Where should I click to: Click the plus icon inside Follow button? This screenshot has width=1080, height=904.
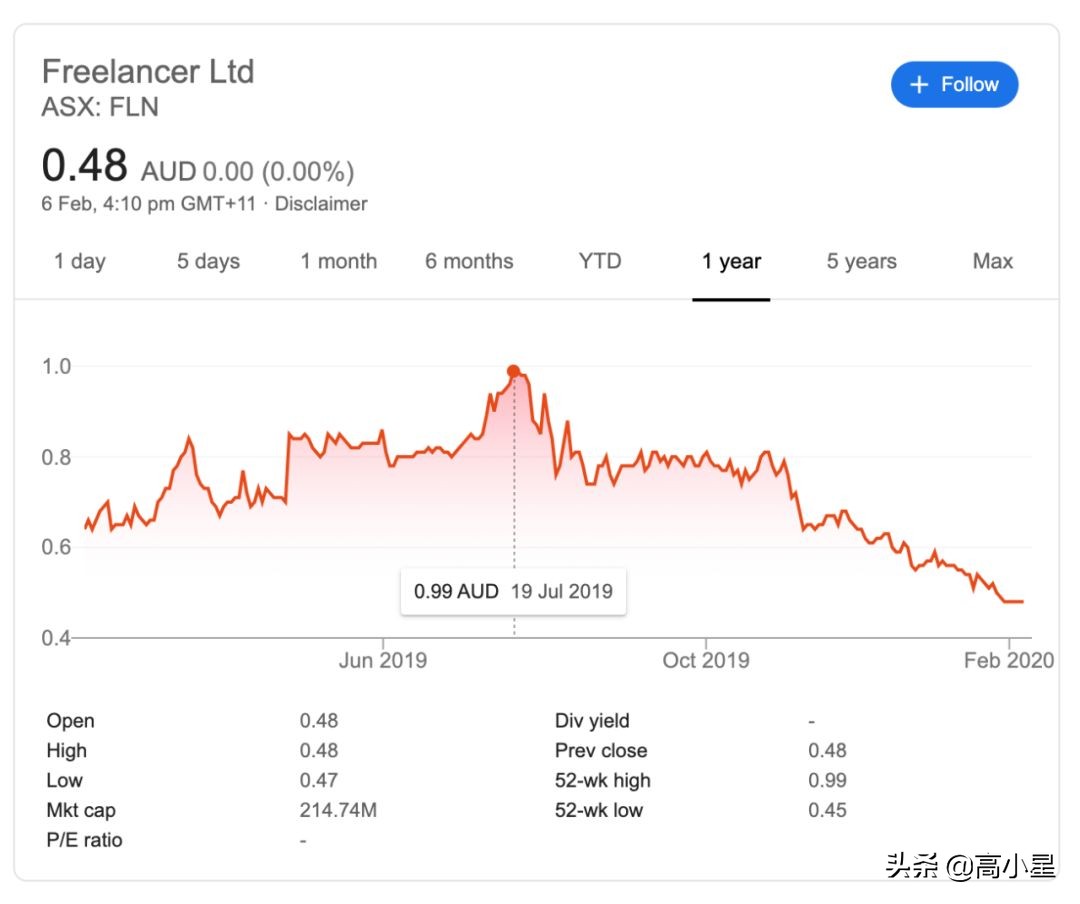coord(919,84)
